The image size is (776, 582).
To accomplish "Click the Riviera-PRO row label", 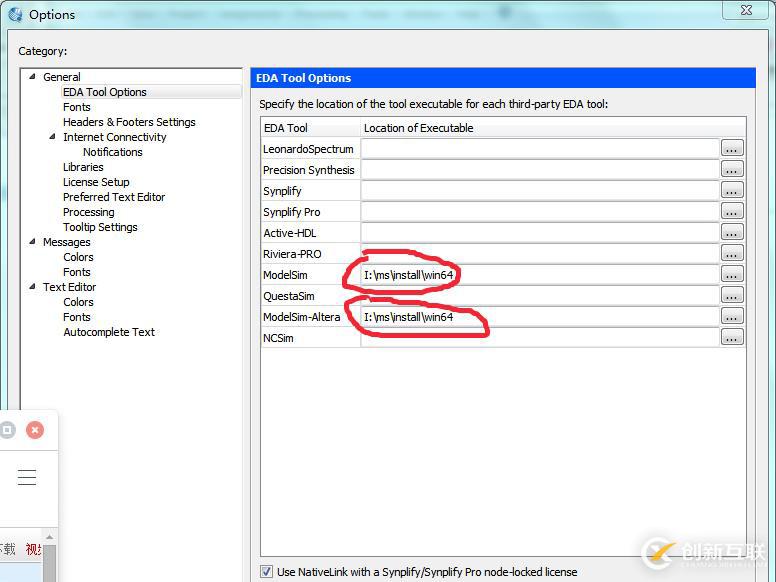I will (292, 254).
